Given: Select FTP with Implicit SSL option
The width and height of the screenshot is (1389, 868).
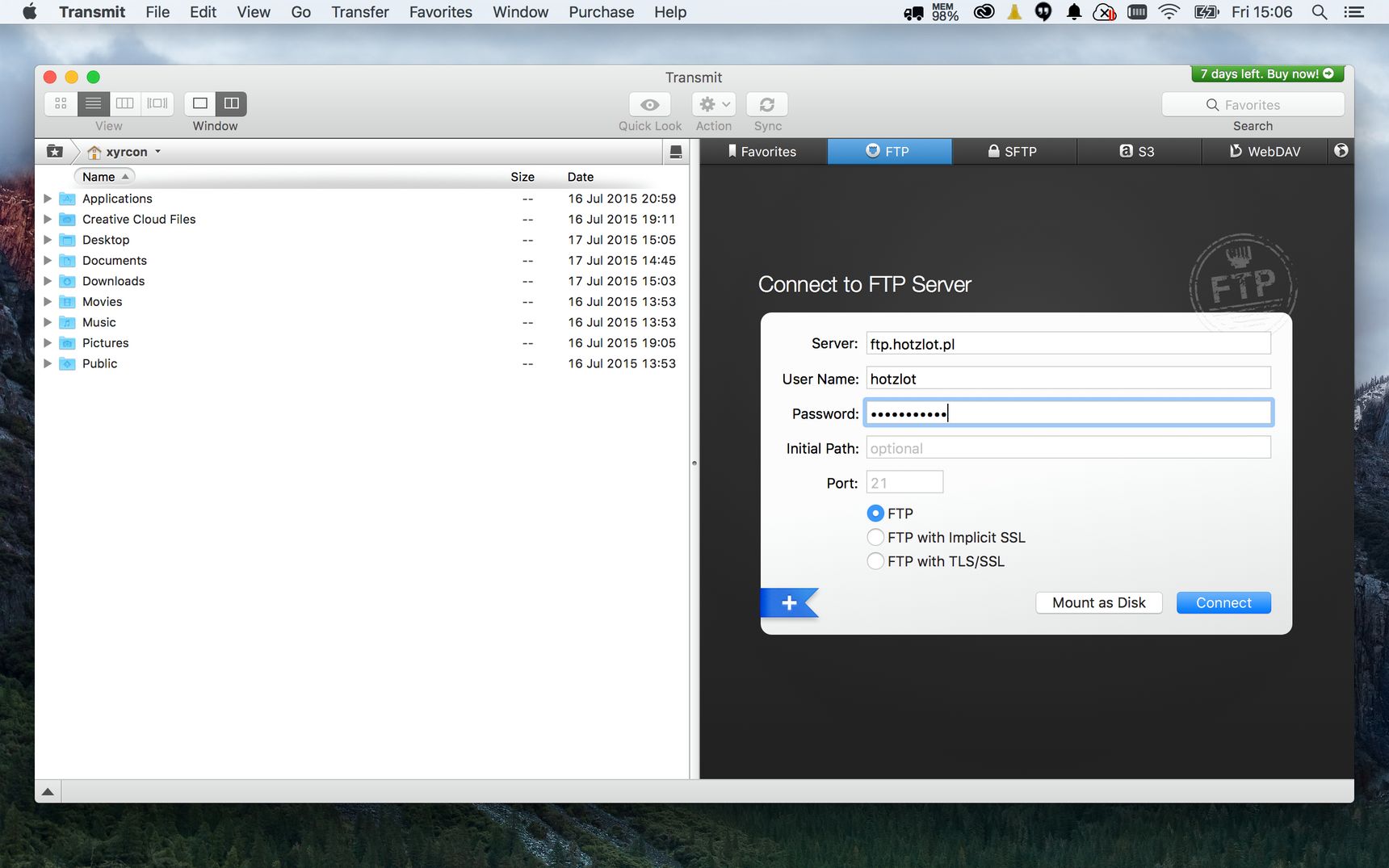Looking at the screenshot, I should point(875,538).
